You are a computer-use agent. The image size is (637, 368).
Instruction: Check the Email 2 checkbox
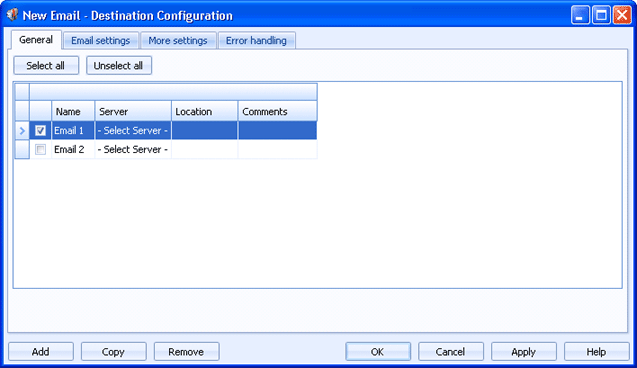40,149
